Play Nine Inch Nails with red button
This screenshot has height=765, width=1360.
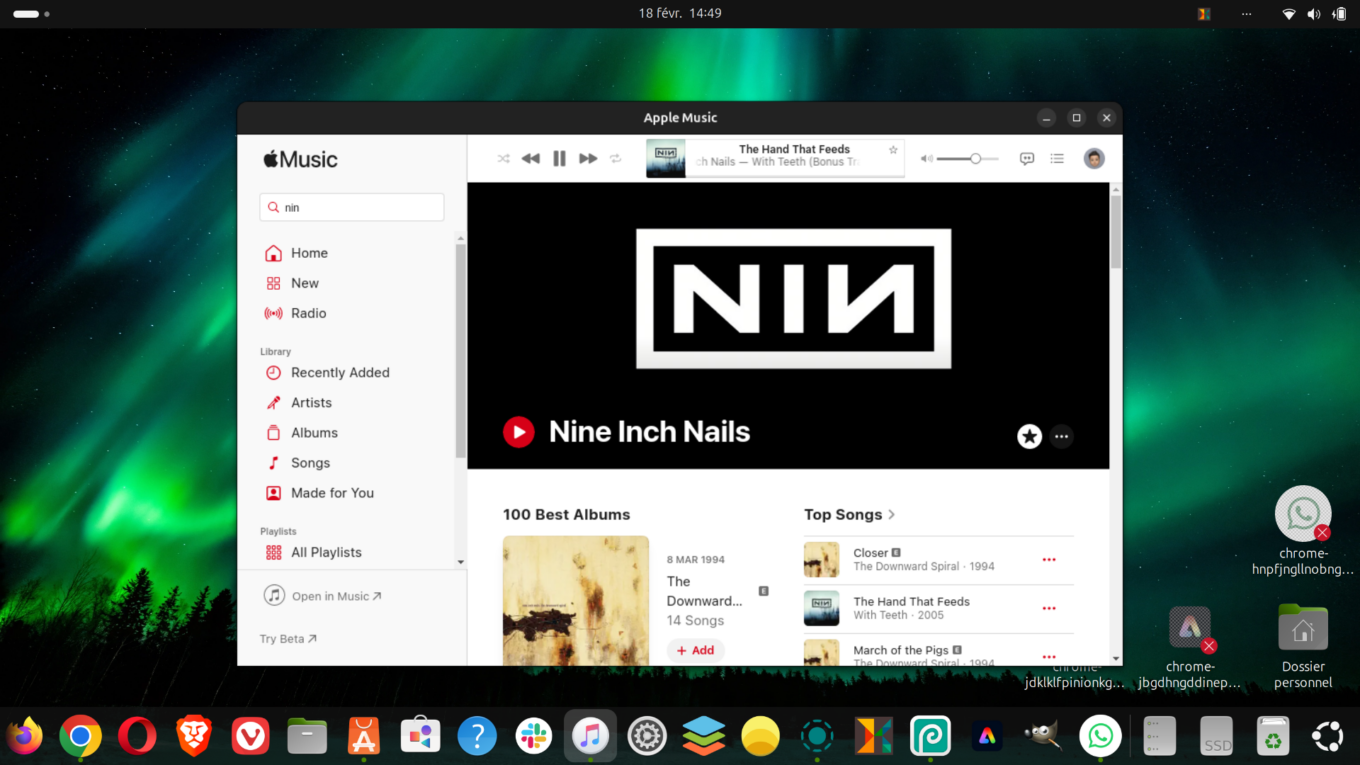[x=518, y=432]
